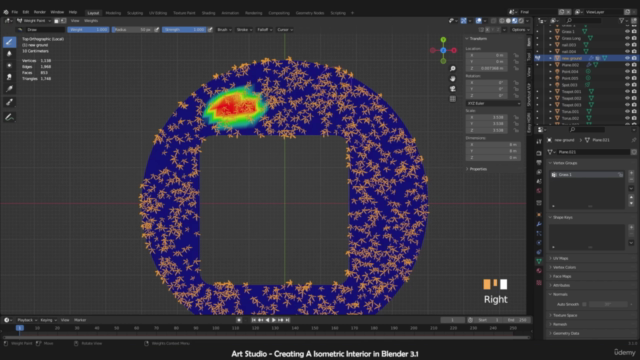Open the File menu
The image size is (640, 360).
point(15,12)
